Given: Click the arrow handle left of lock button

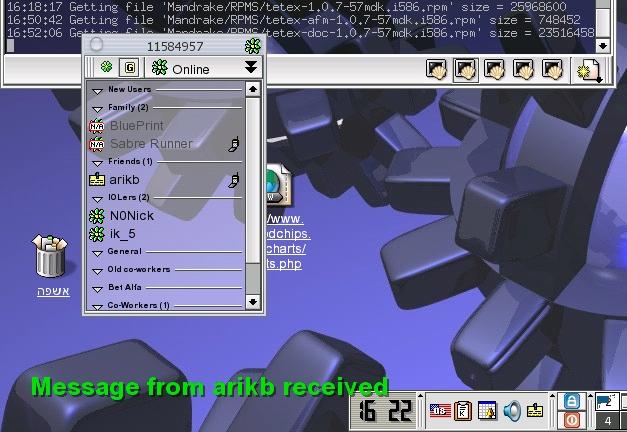Looking at the screenshot, I should tap(553, 411).
